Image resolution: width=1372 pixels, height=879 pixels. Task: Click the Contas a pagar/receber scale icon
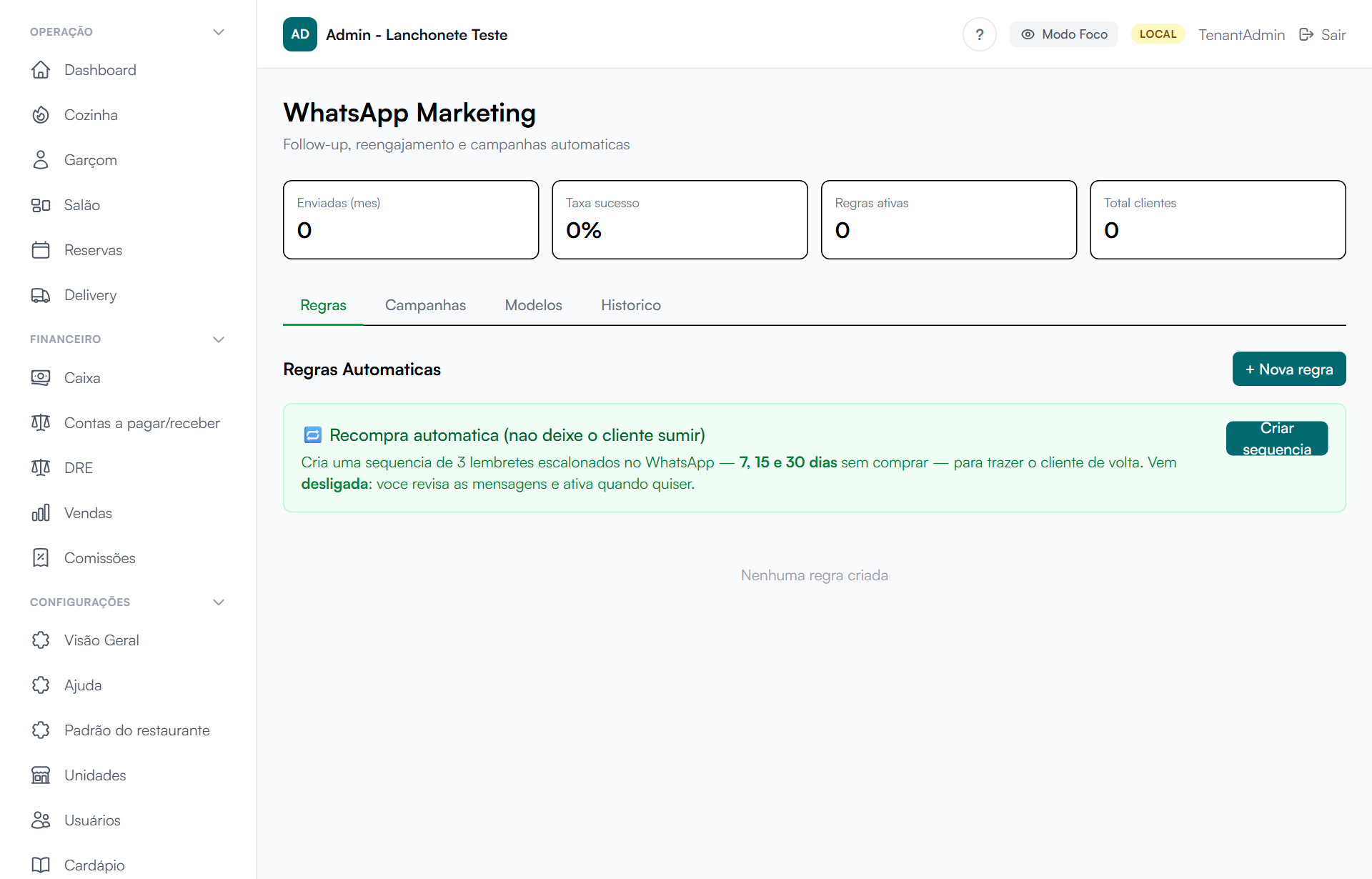coord(41,423)
